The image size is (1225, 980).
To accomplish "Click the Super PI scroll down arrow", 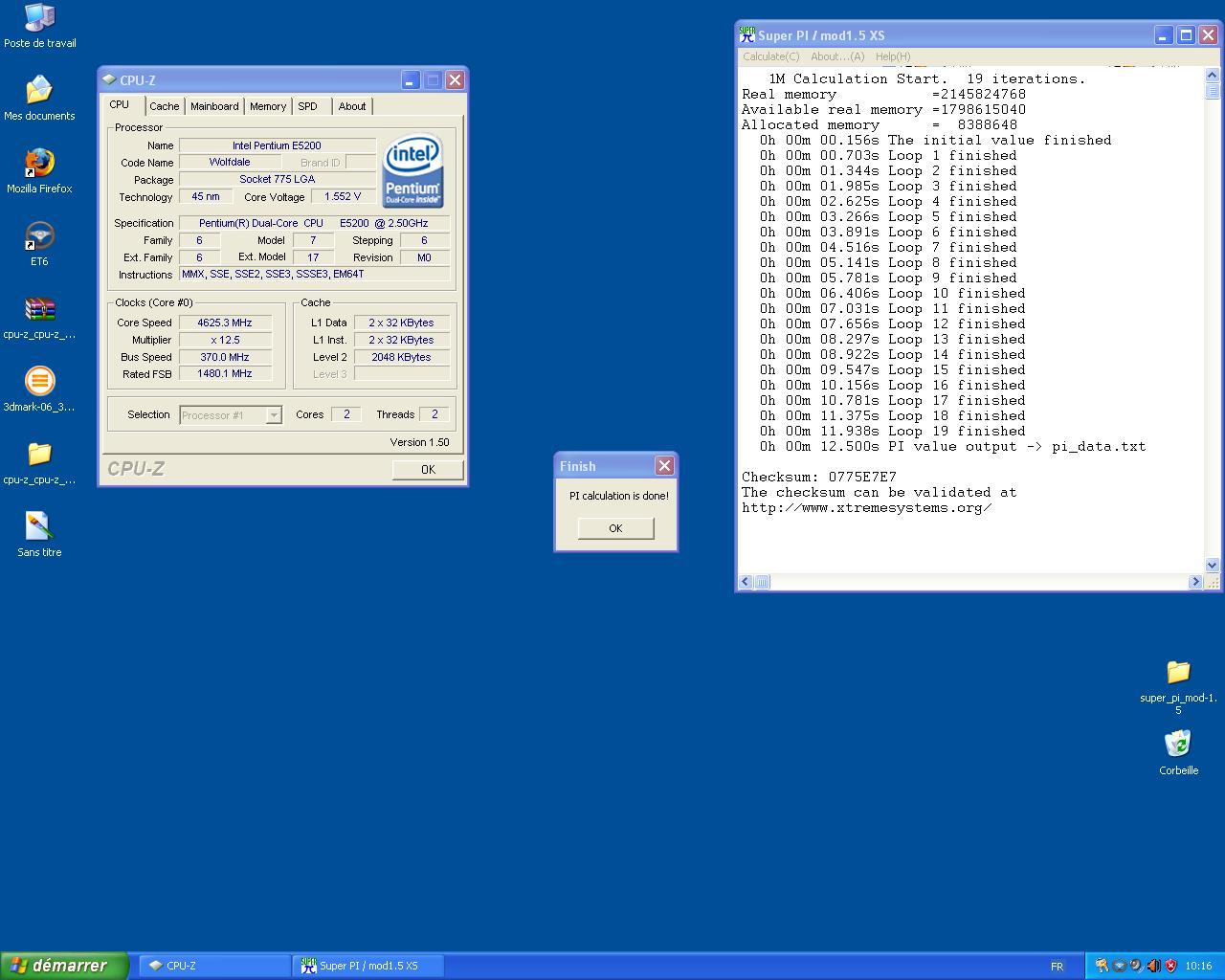I will (1213, 565).
